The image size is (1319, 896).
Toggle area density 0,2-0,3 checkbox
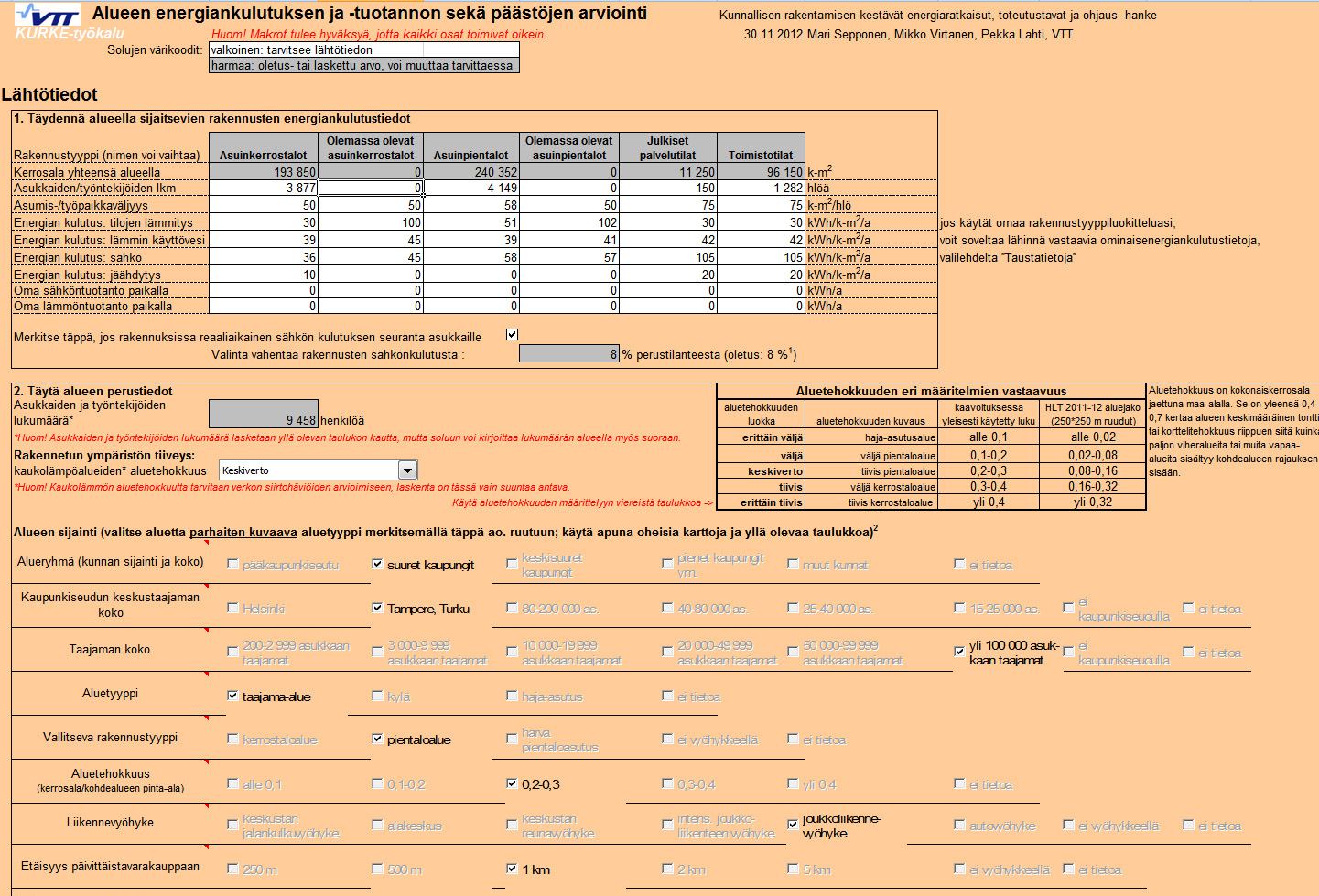(x=512, y=783)
